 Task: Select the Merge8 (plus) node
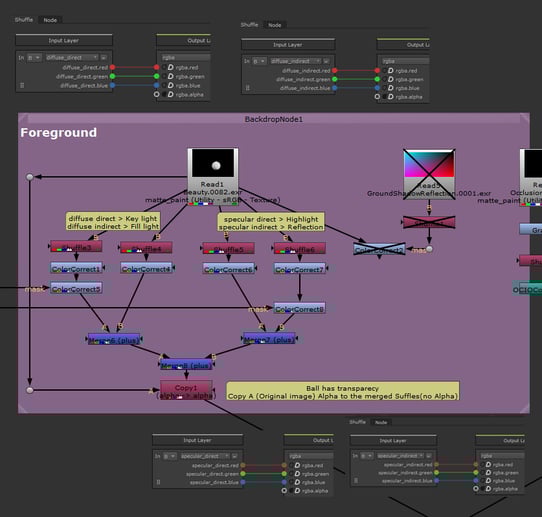[186, 365]
